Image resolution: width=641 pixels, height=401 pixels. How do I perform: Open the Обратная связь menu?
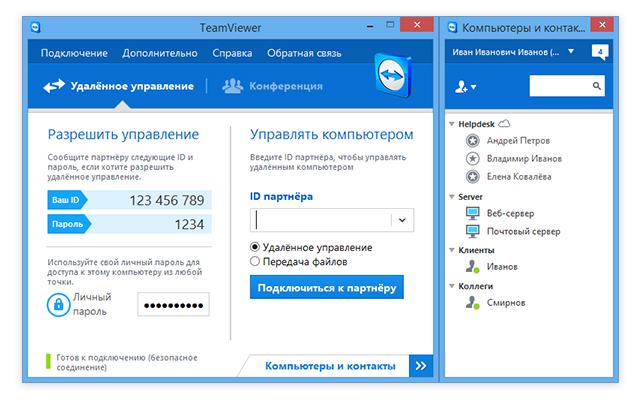[304, 54]
